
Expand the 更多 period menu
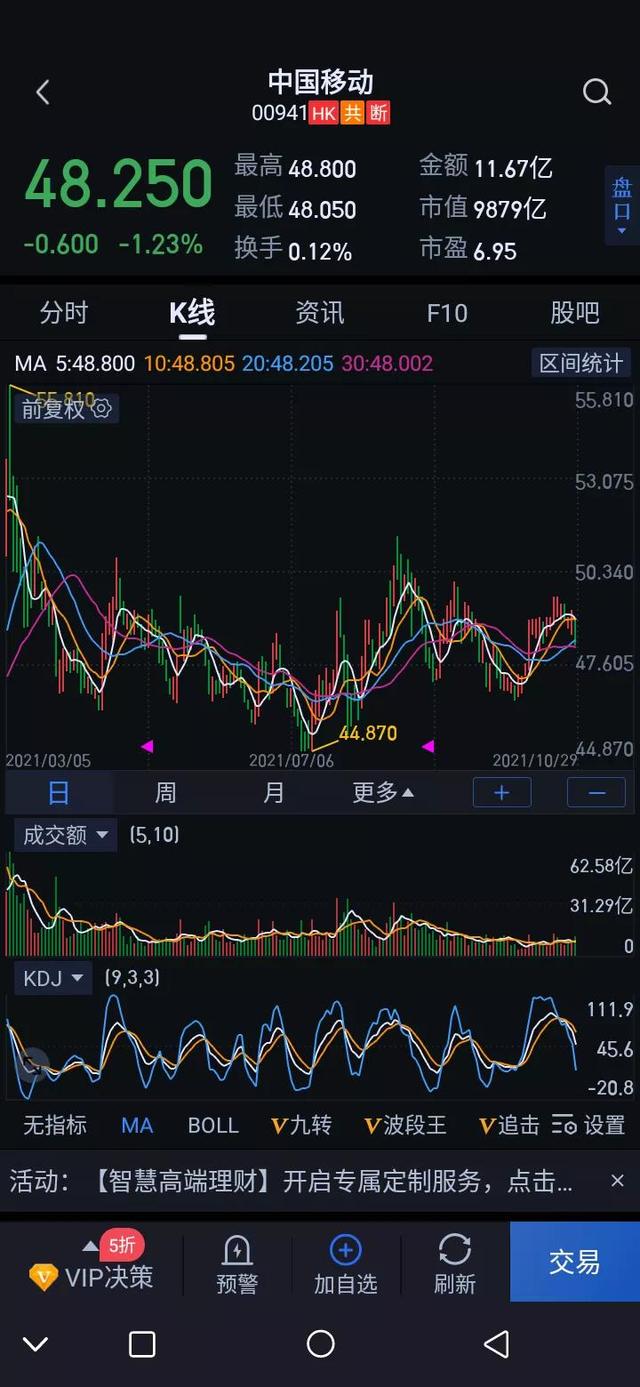383,793
